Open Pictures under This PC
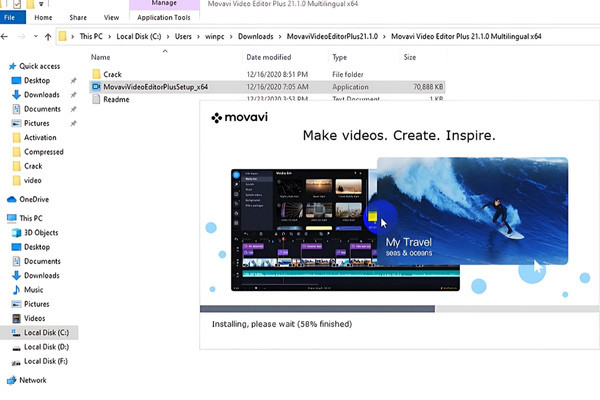Image resolution: width=600 pixels, height=400 pixels. pos(36,304)
